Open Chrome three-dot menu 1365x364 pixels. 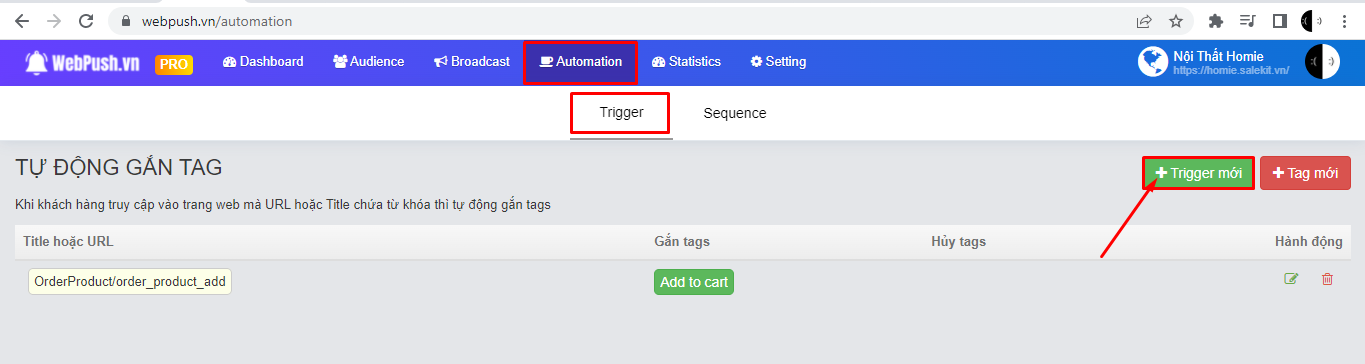(x=1345, y=20)
